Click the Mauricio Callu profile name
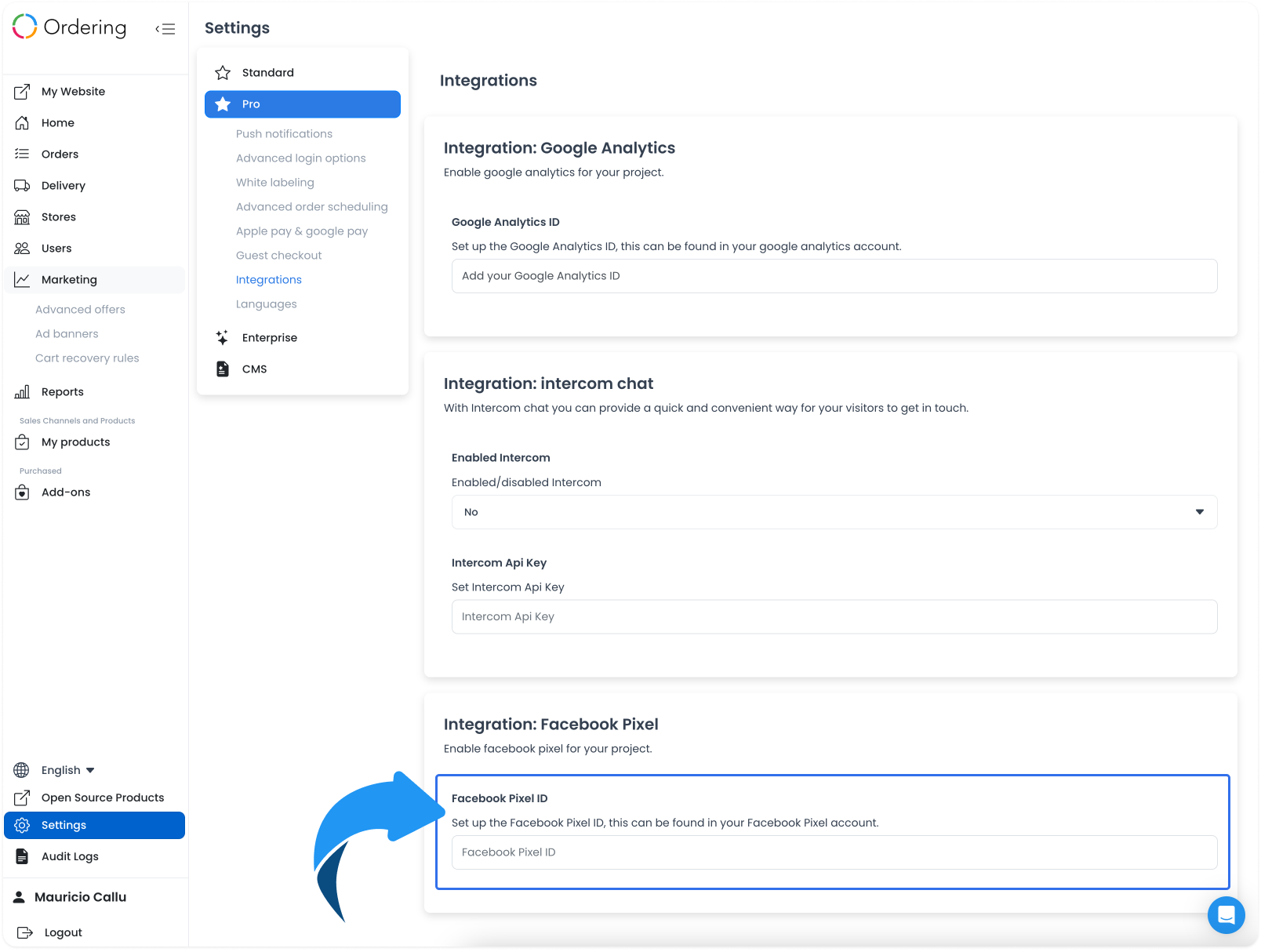Screen dimensions: 1261x952 [x=80, y=897]
